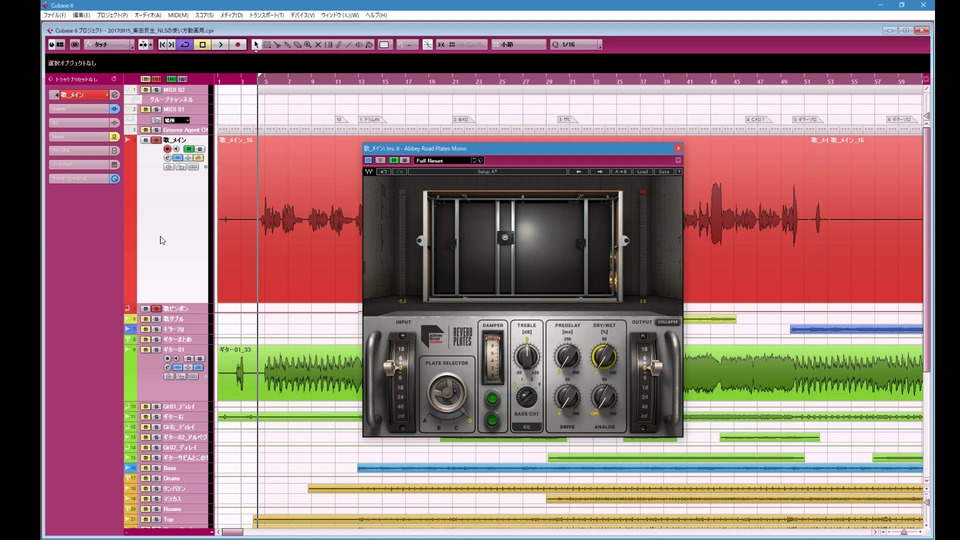Open the 編集(E) menu

tap(81, 15)
